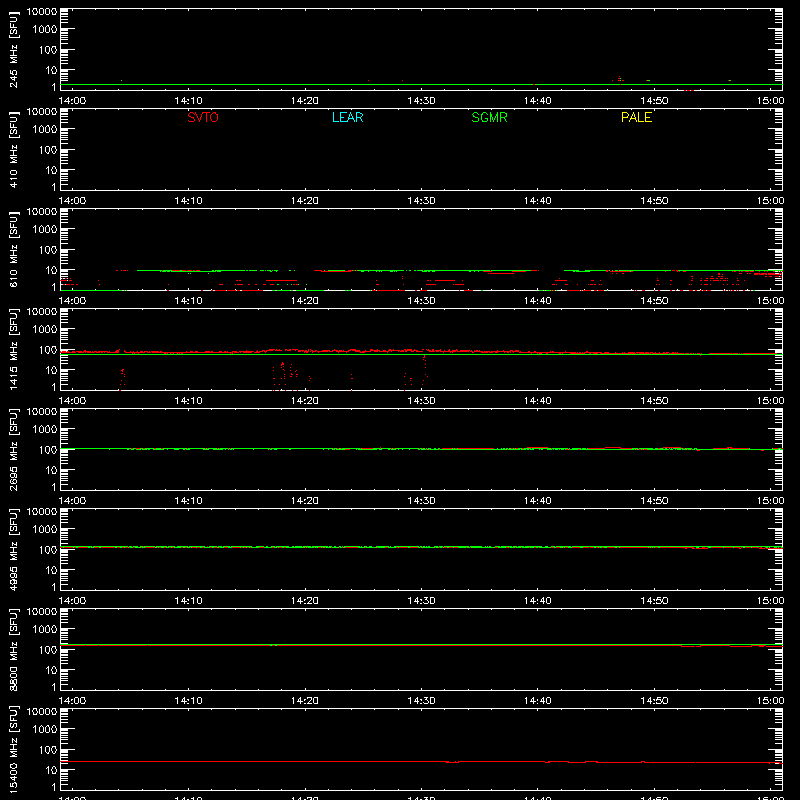Click the 14:30 time label of the 245 MHz plot
Viewport: 800px width, 800px height.
(x=421, y=101)
